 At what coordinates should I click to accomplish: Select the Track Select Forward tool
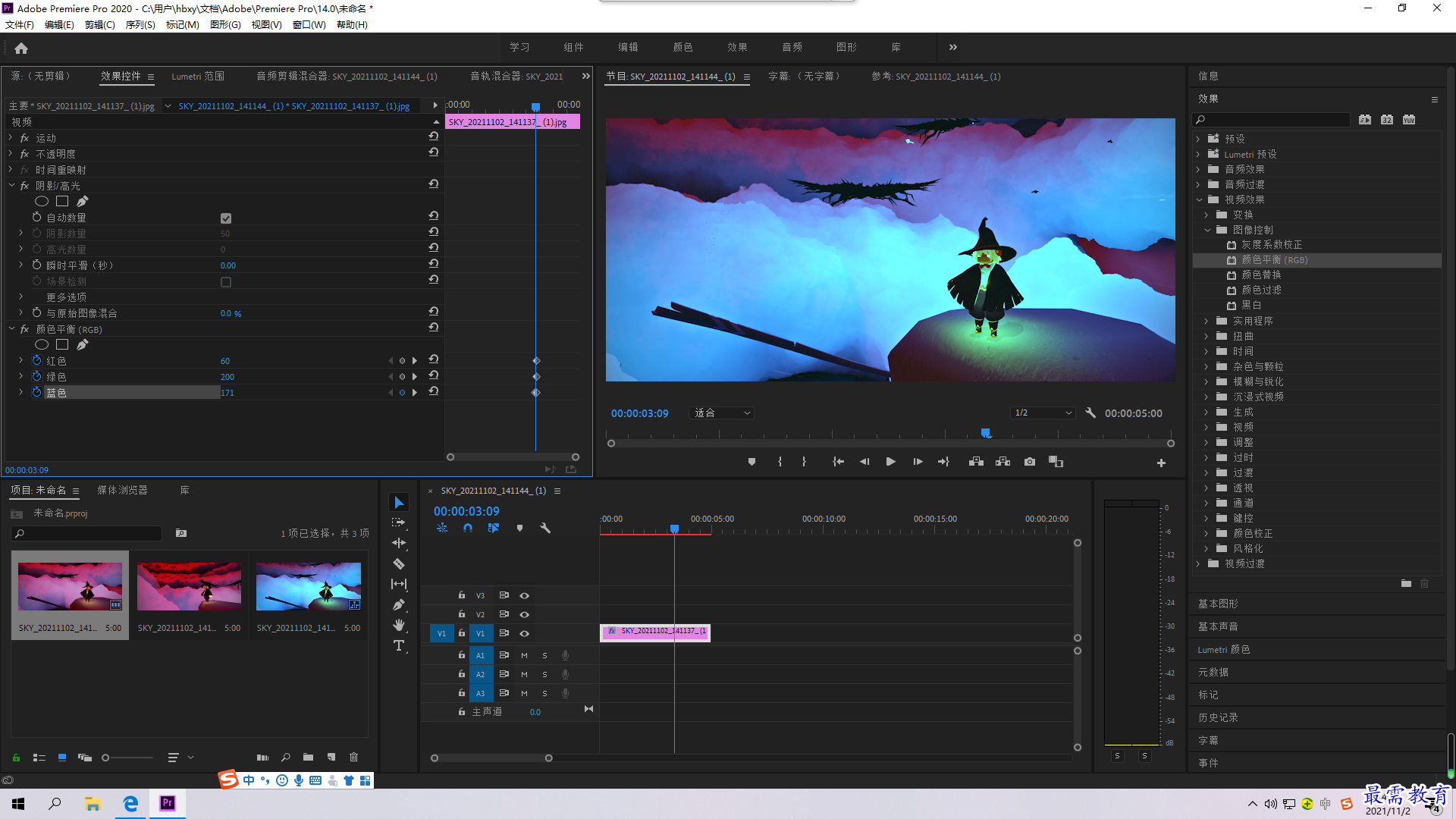[x=399, y=523]
